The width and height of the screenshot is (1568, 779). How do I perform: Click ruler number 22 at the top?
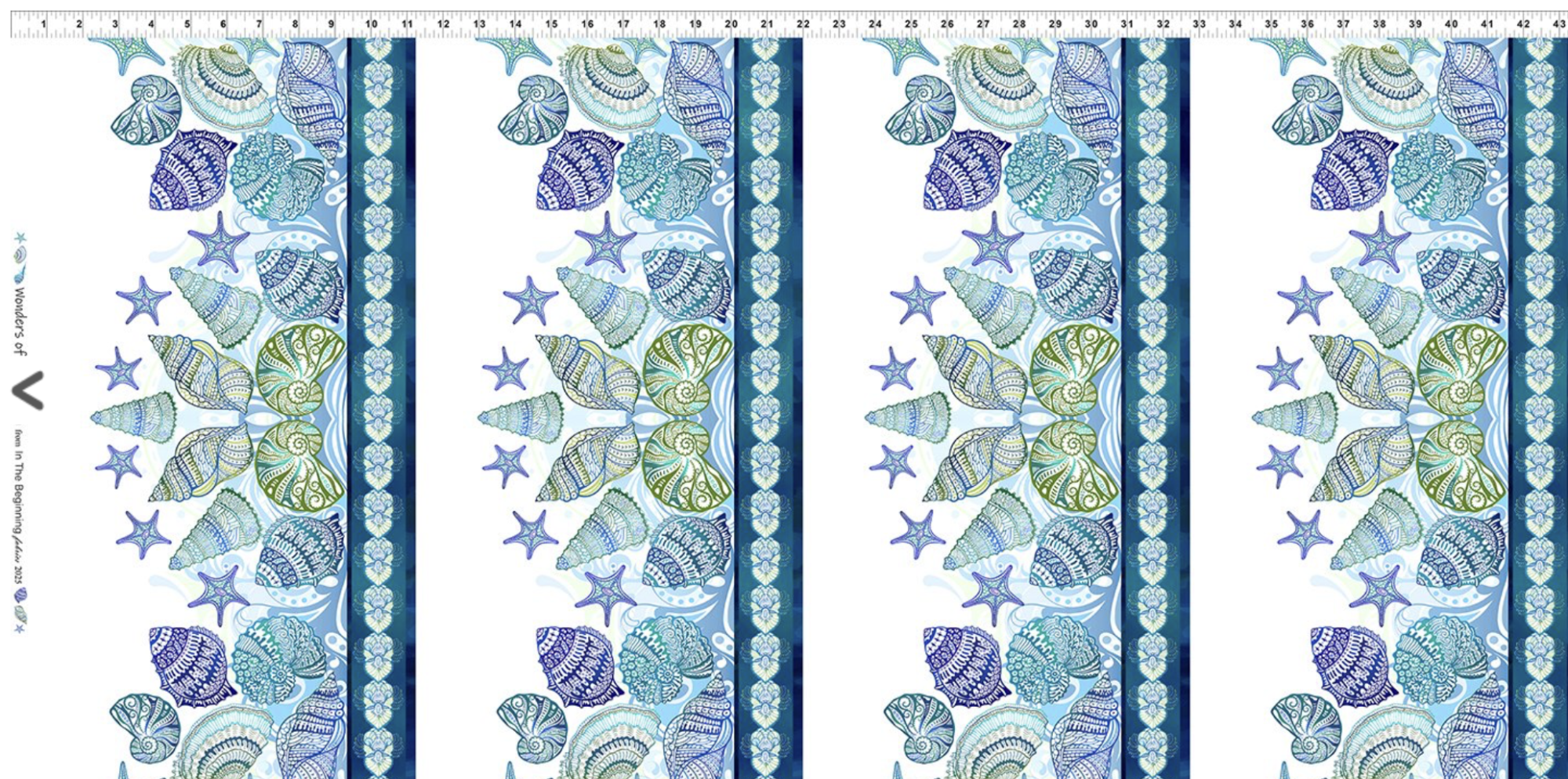click(803, 24)
